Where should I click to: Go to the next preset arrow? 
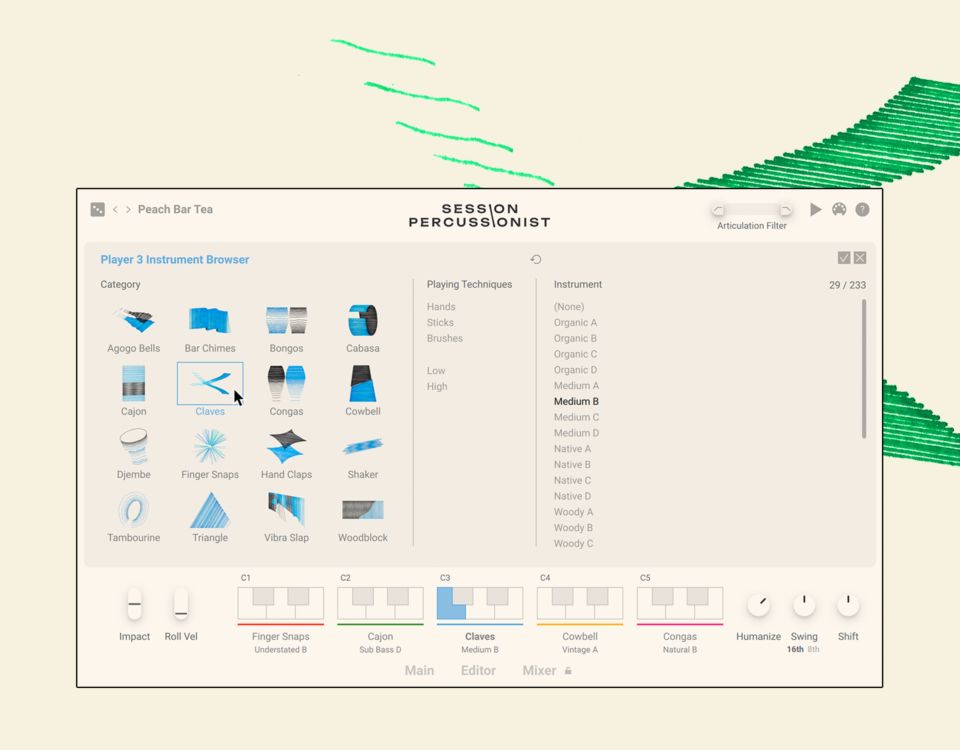(x=128, y=210)
